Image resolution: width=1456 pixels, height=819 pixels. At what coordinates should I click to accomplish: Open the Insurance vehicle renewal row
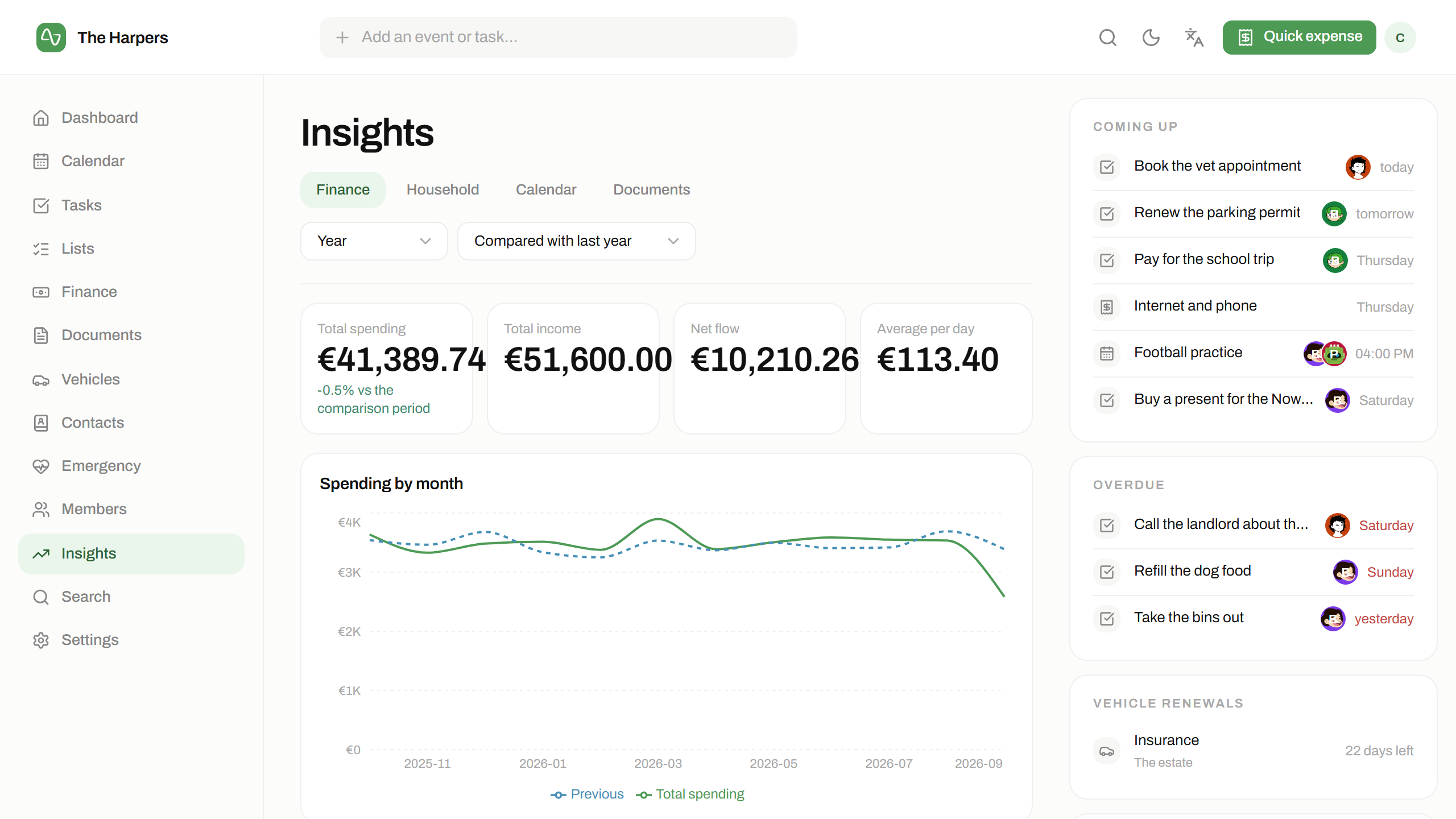1254,751
